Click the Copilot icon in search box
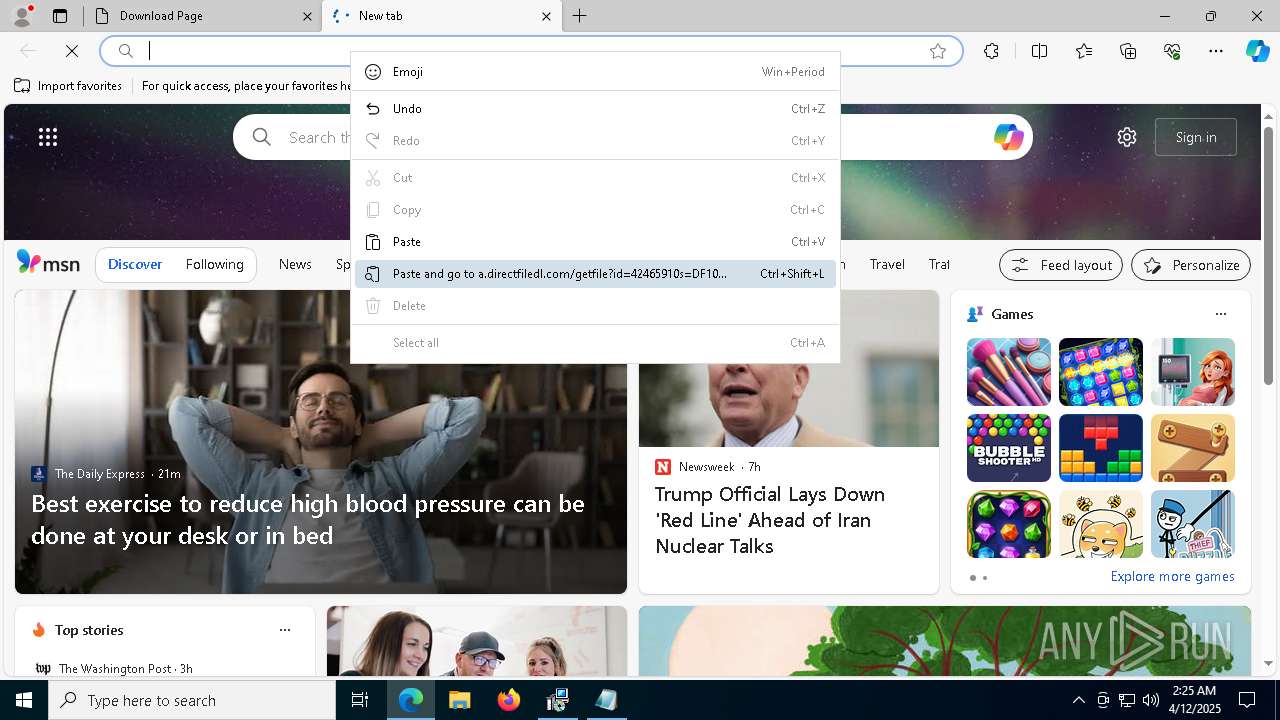Viewport: 1280px width, 720px height. click(x=1008, y=137)
